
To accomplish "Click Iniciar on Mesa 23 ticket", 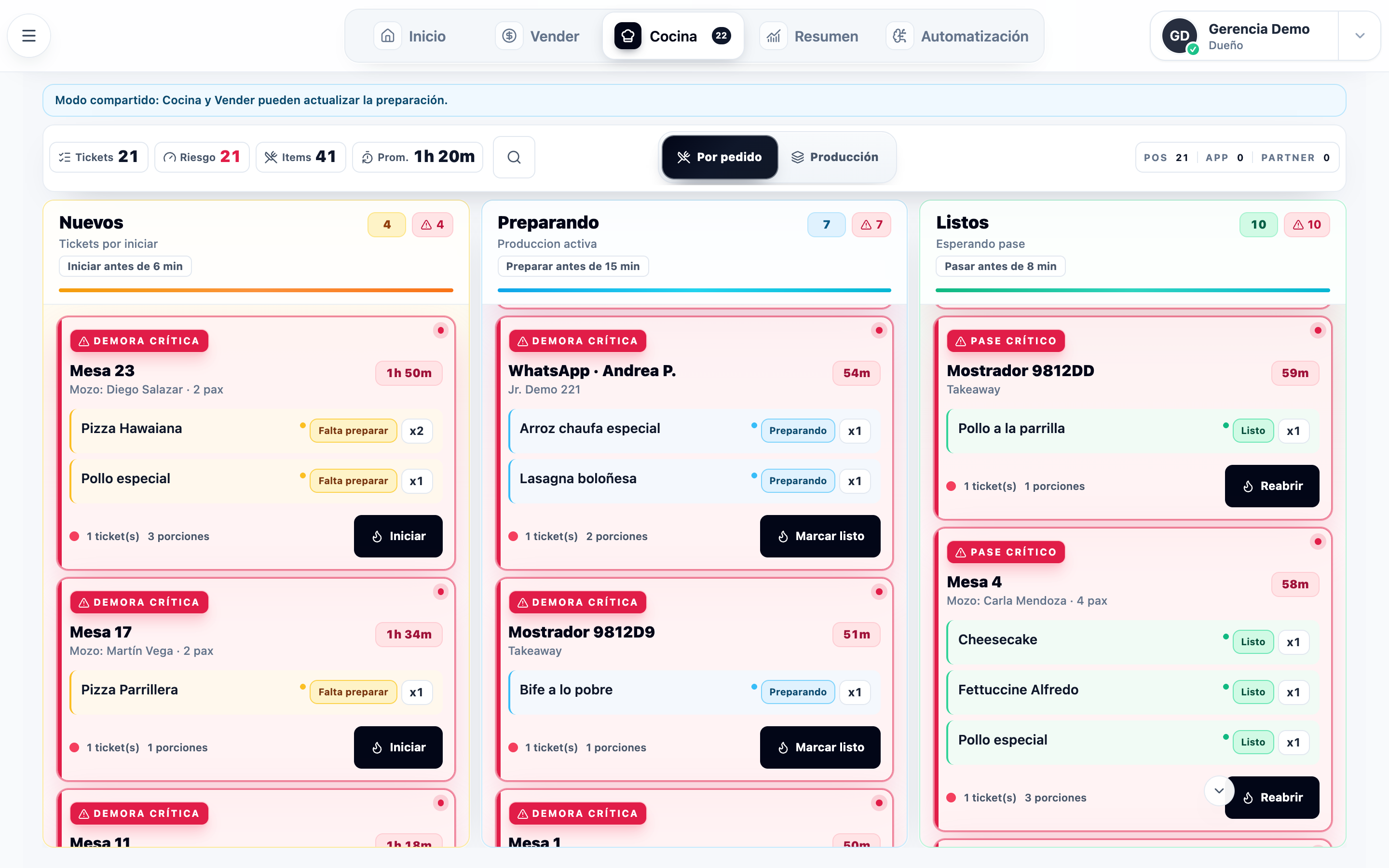I will pyautogui.click(x=398, y=536).
